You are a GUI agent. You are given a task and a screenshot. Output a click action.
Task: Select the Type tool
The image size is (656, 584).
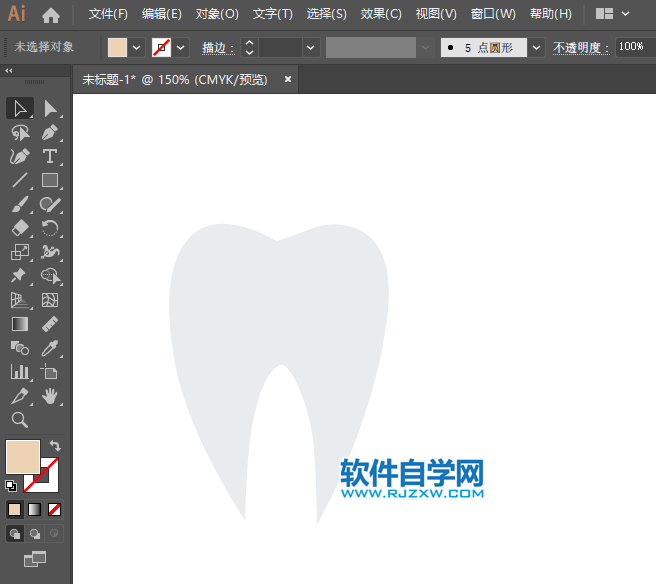click(50, 156)
